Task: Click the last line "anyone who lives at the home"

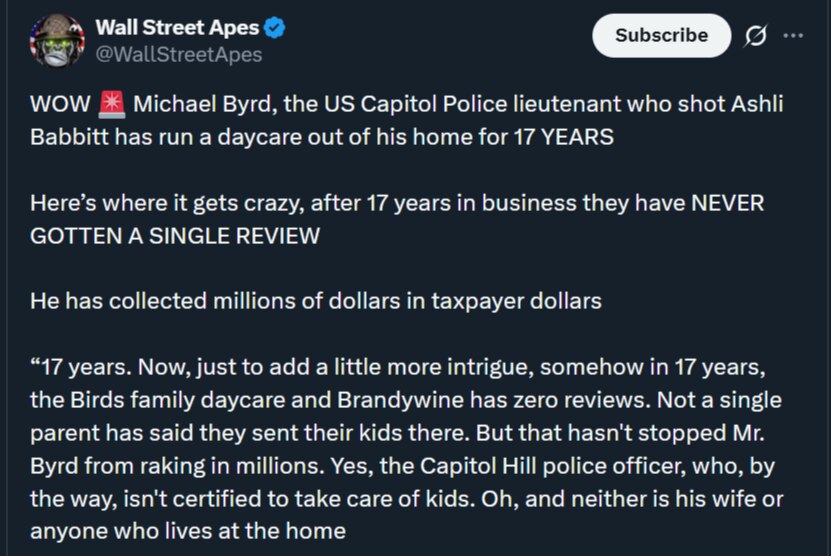Action: (187, 531)
